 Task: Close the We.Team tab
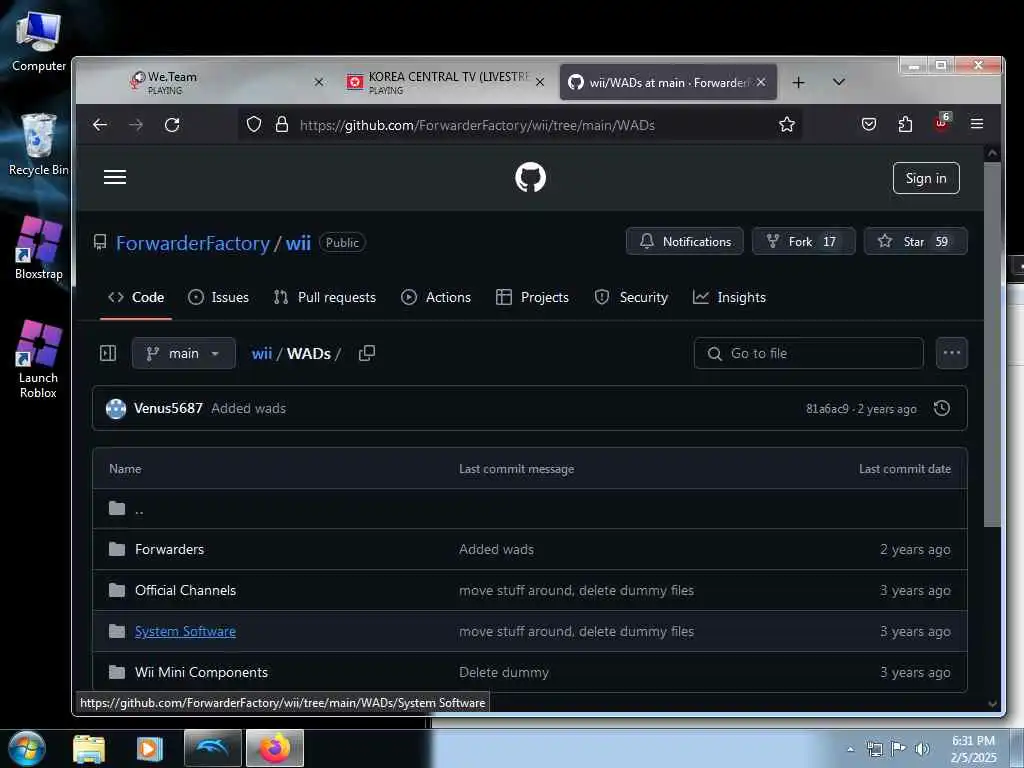tap(319, 82)
